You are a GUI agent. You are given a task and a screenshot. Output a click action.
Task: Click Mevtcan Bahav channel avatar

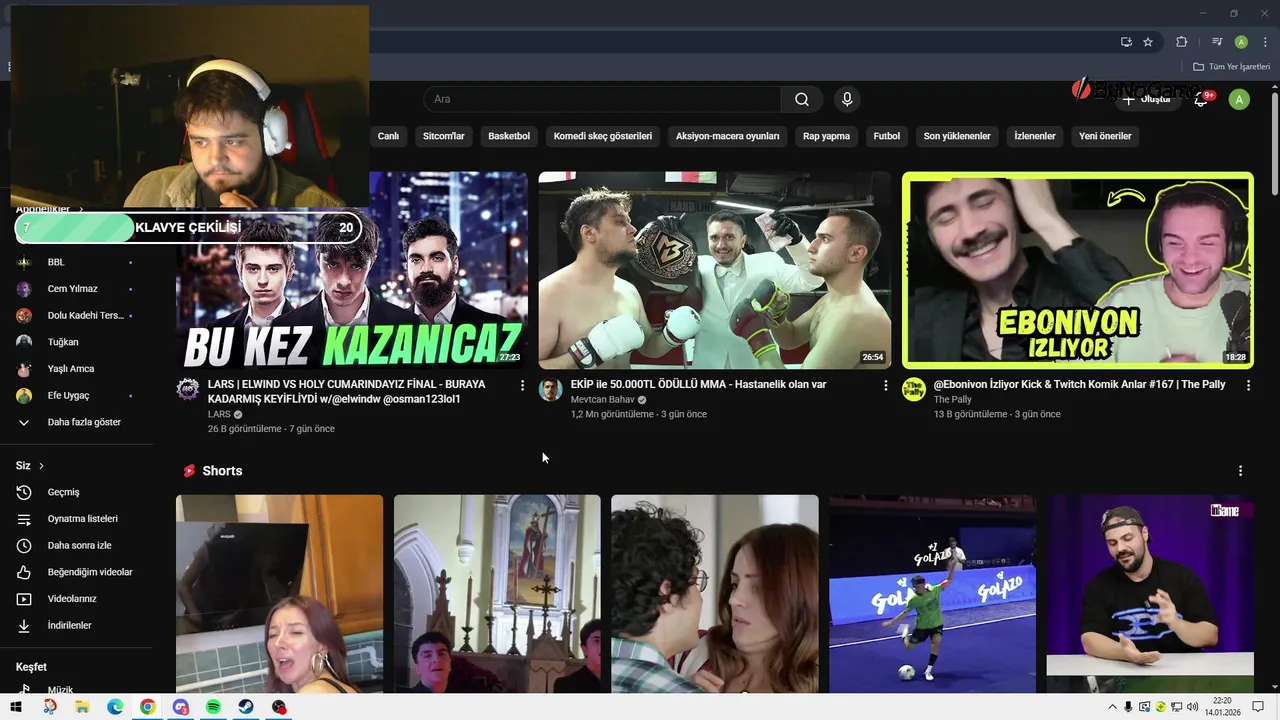coord(551,389)
